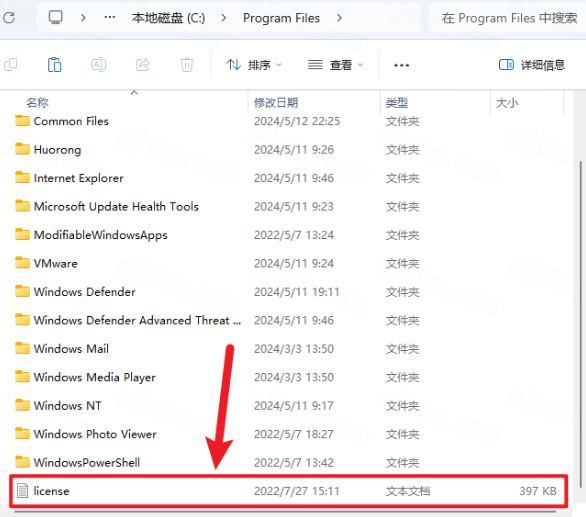Select the Program Files breadcrumb
Viewport: 586px width, 517px height.
click(x=281, y=18)
